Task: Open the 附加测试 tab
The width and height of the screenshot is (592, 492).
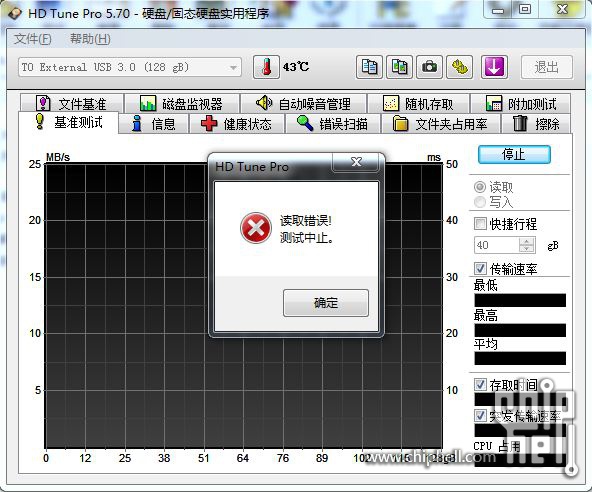Action: [x=520, y=103]
